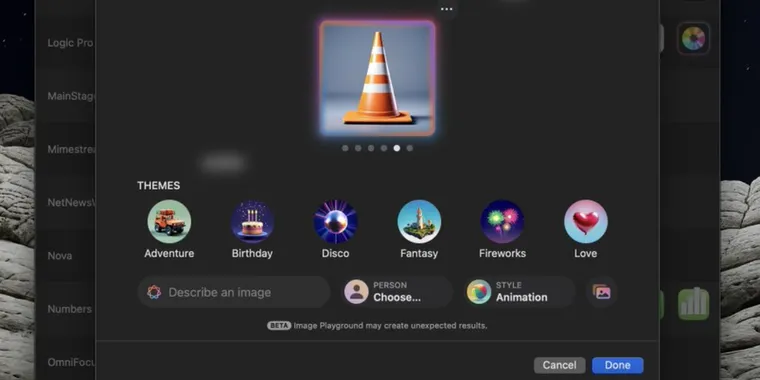This screenshot has height=380, width=760.
Task: Click the traffic cone generated image
Action: [x=377, y=78]
